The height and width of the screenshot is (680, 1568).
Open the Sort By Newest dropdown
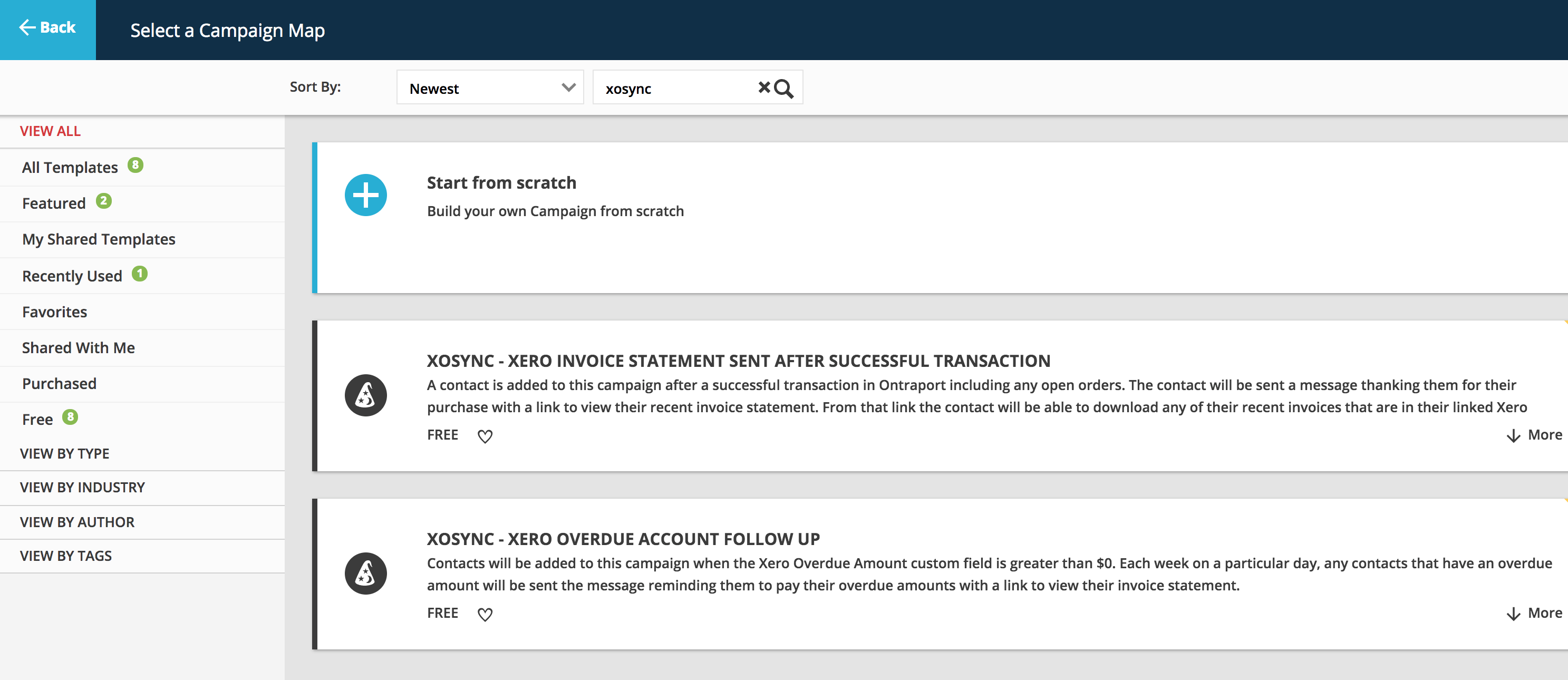coord(490,88)
